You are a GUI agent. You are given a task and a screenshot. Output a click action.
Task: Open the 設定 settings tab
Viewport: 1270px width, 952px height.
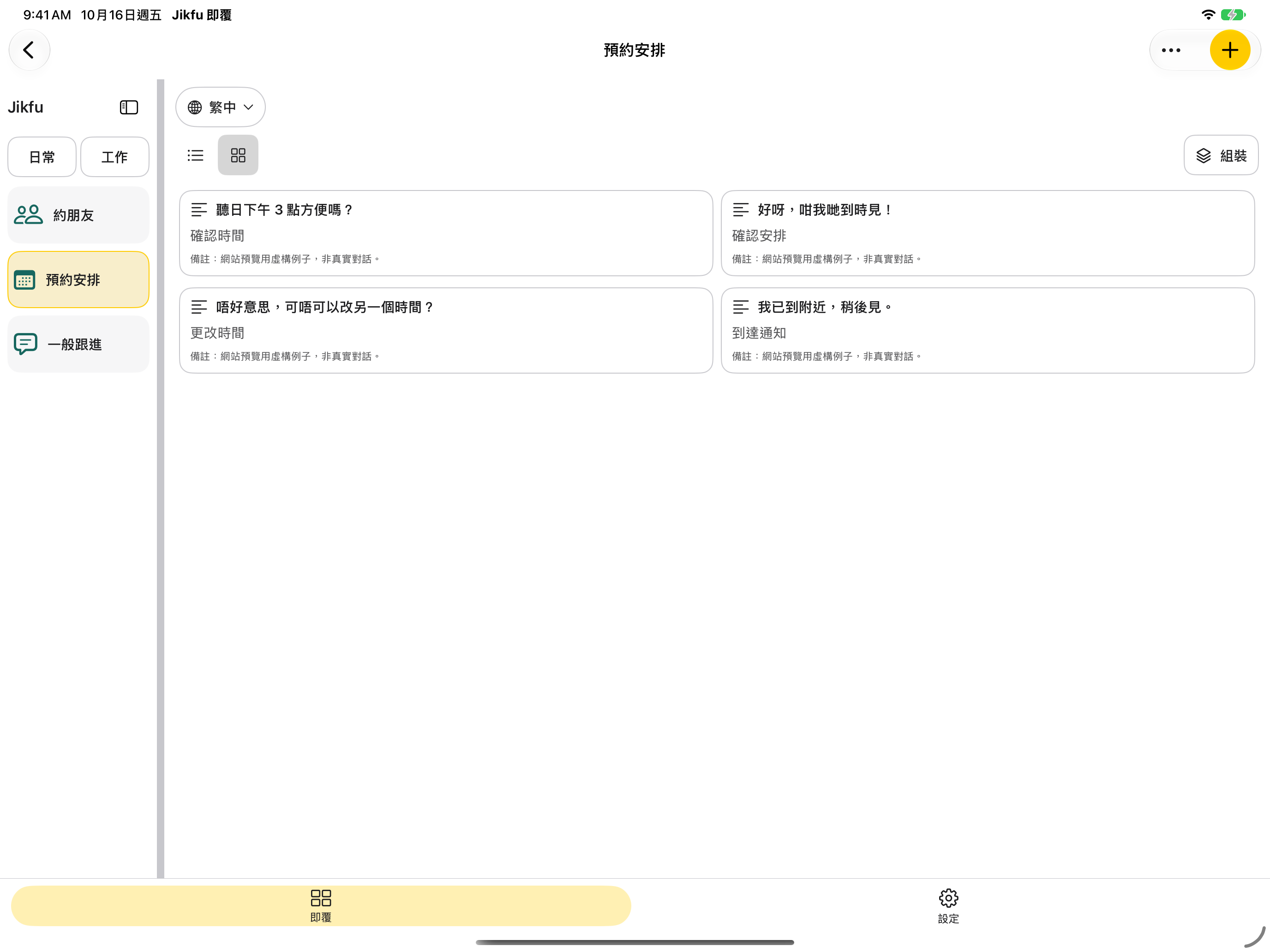click(948, 905)
